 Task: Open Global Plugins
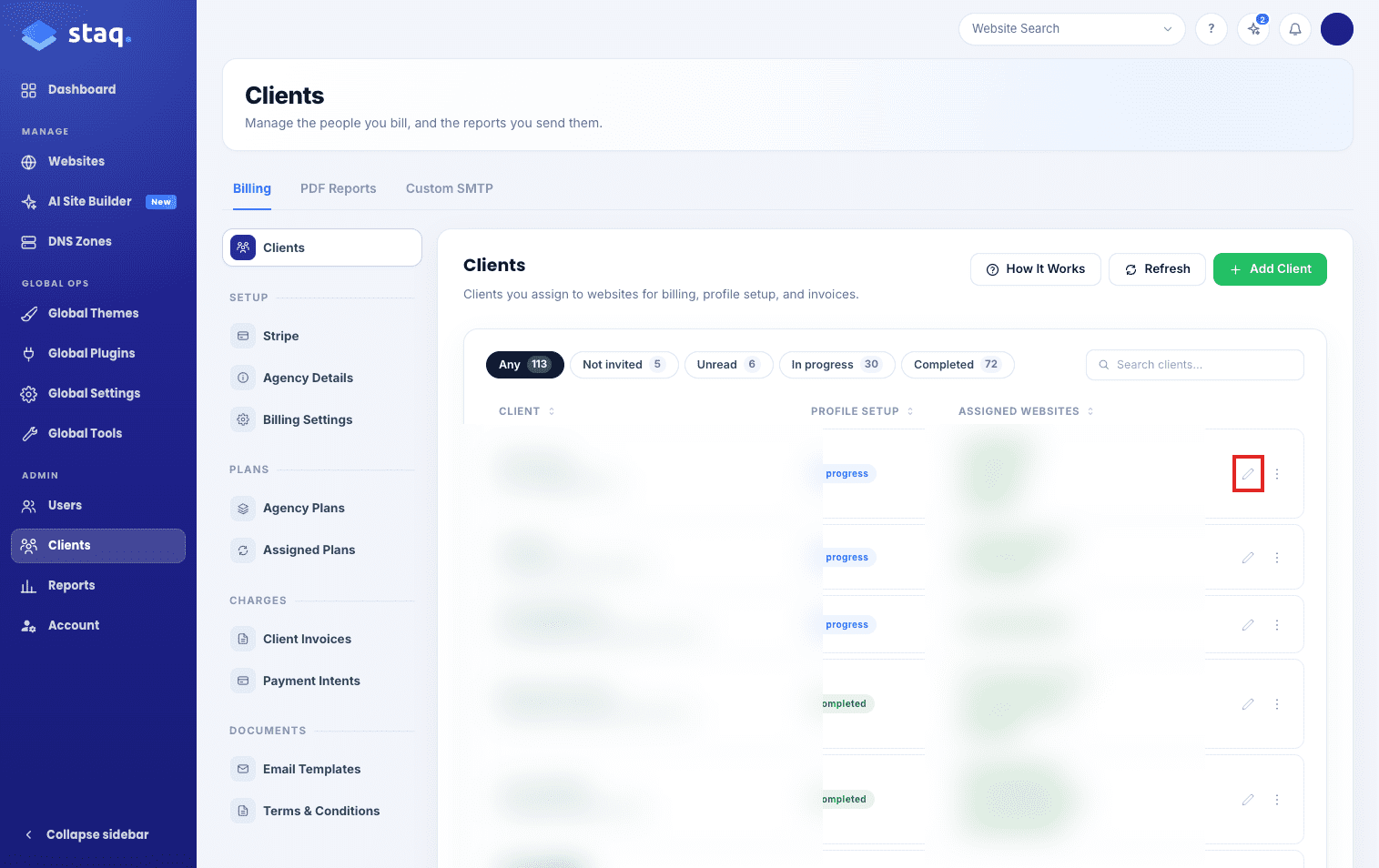pos(91,353)
